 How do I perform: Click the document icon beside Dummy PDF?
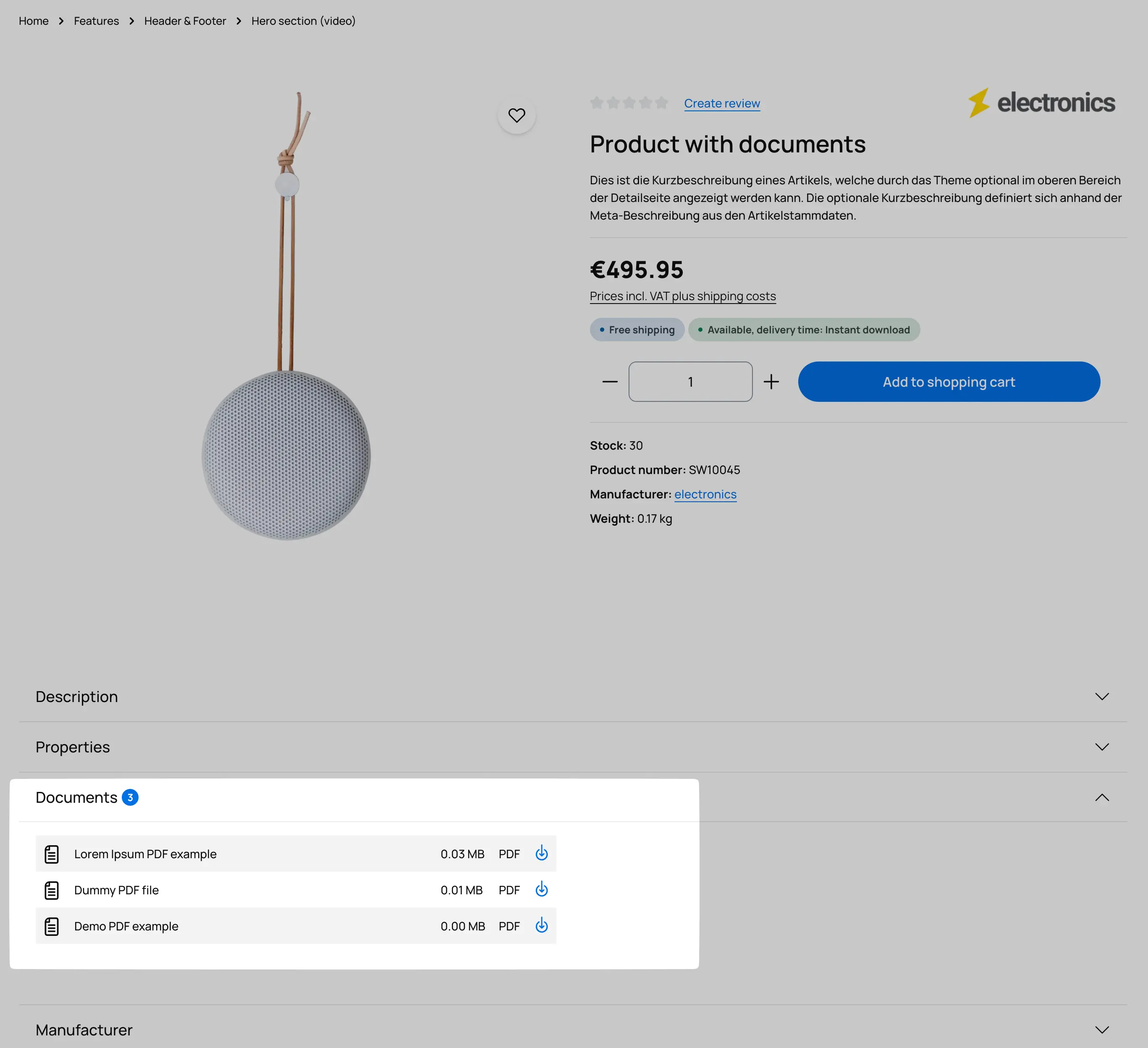[x=52, y=890]
